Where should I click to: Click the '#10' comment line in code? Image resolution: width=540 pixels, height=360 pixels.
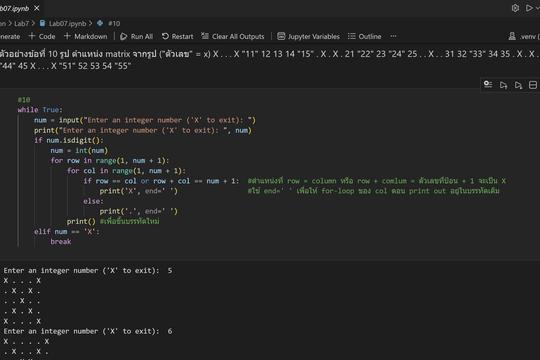(24, 100)
